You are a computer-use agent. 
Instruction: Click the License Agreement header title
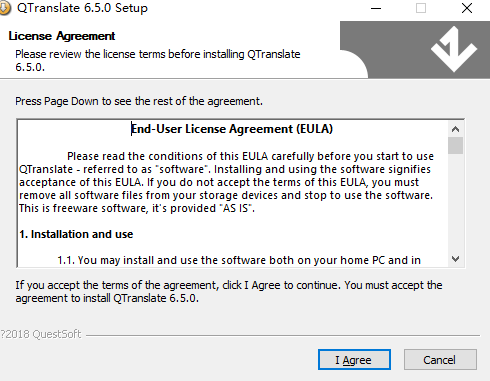62,36
